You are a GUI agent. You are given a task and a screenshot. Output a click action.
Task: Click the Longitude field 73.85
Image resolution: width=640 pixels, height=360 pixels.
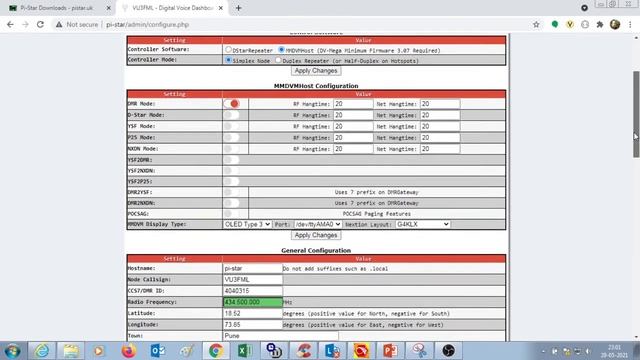tap(253, 324)
